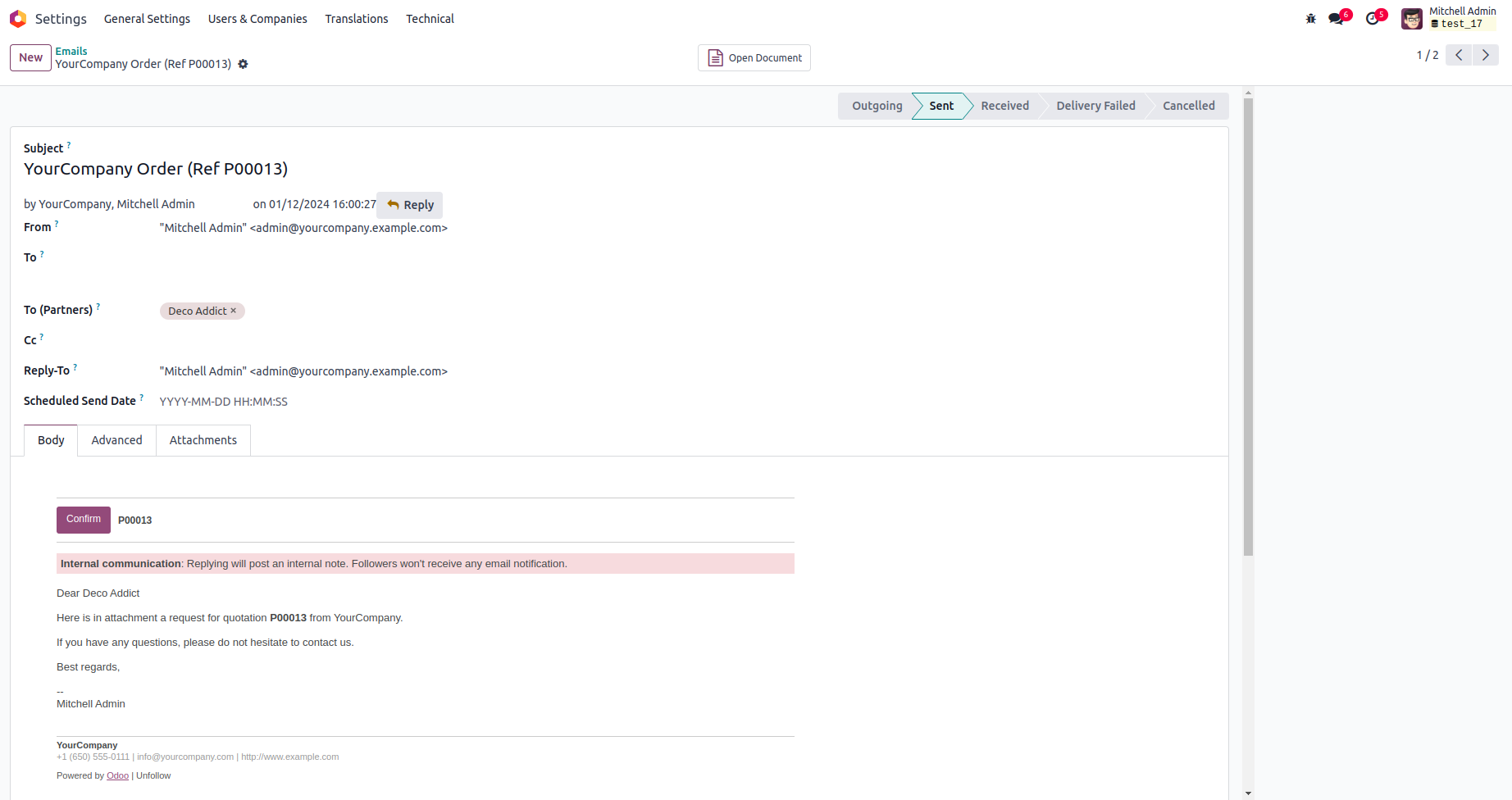
Task: Go to previous record arrow
Action: pyautogui.click(x=1459, y=55)
